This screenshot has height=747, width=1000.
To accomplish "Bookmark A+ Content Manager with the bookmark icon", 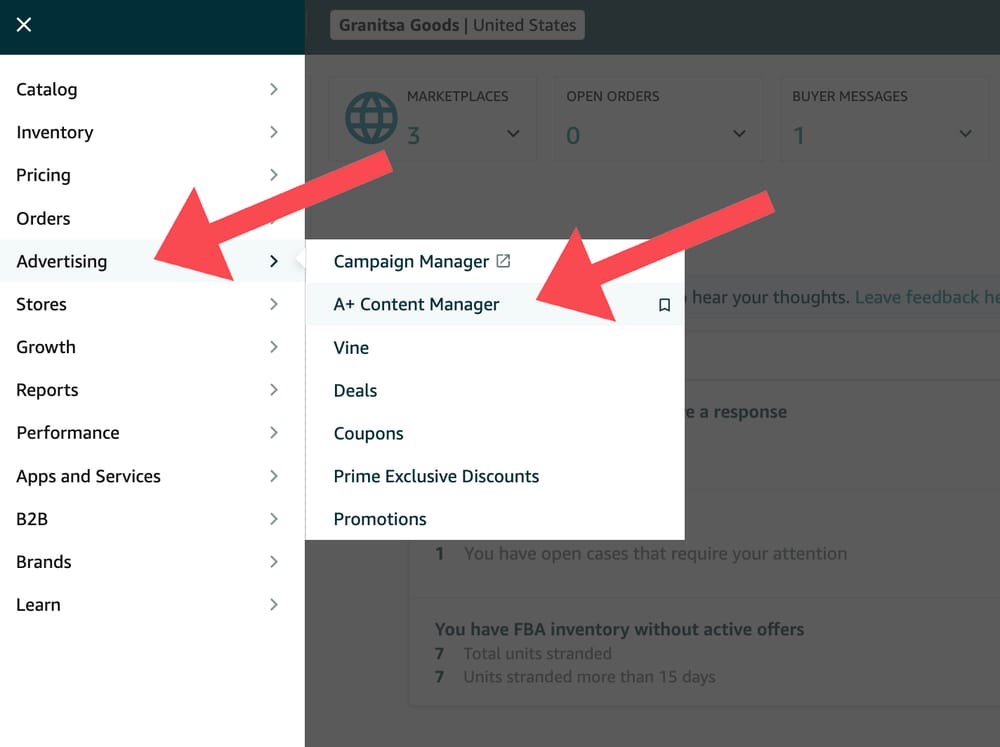I will 664,305.
